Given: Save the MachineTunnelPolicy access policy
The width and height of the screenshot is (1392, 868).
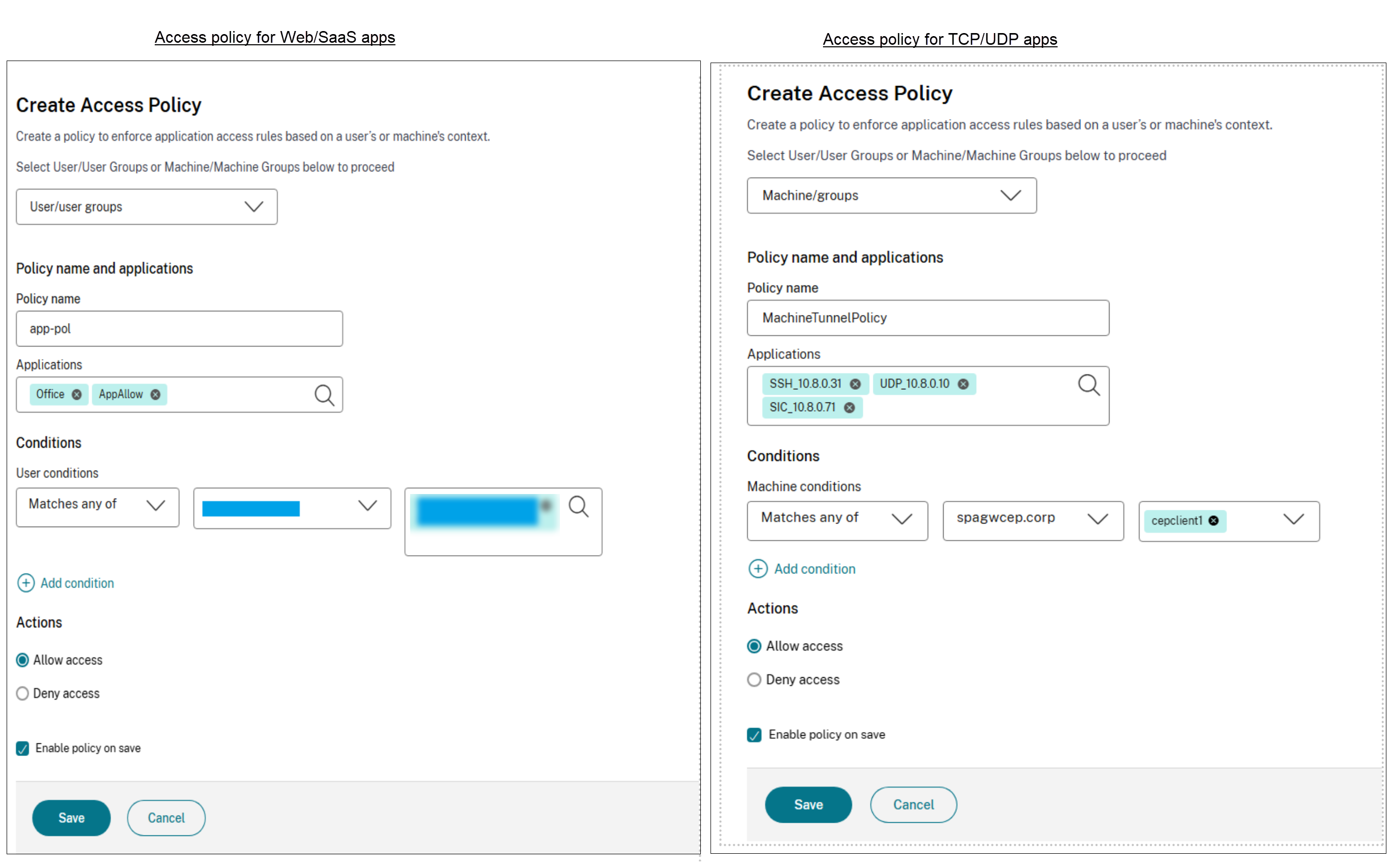Looking at the screenshot, I should 808,805.
